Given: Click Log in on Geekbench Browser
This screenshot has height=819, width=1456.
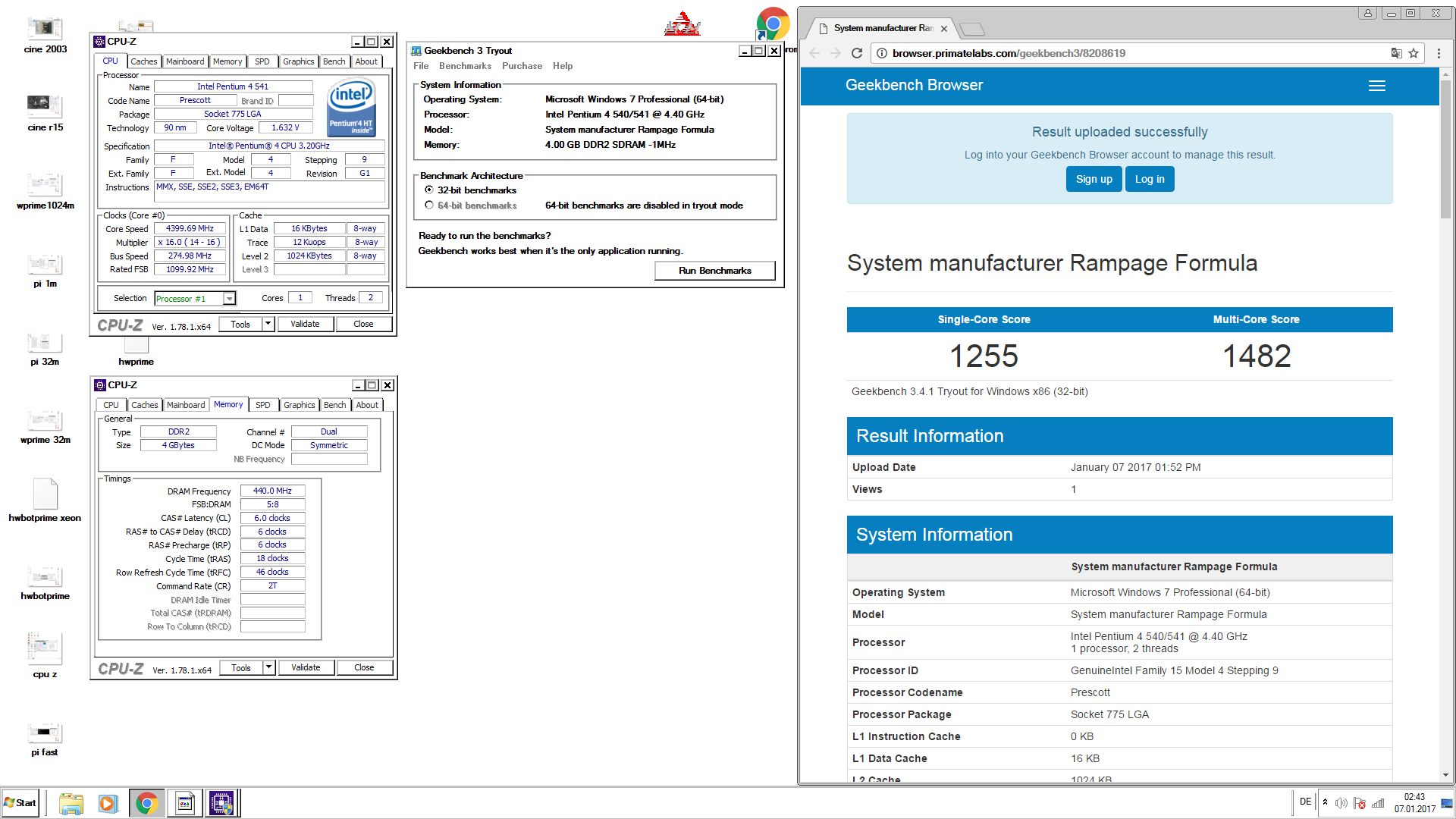Looking at the screenshot, I should tap(1150, 179).
